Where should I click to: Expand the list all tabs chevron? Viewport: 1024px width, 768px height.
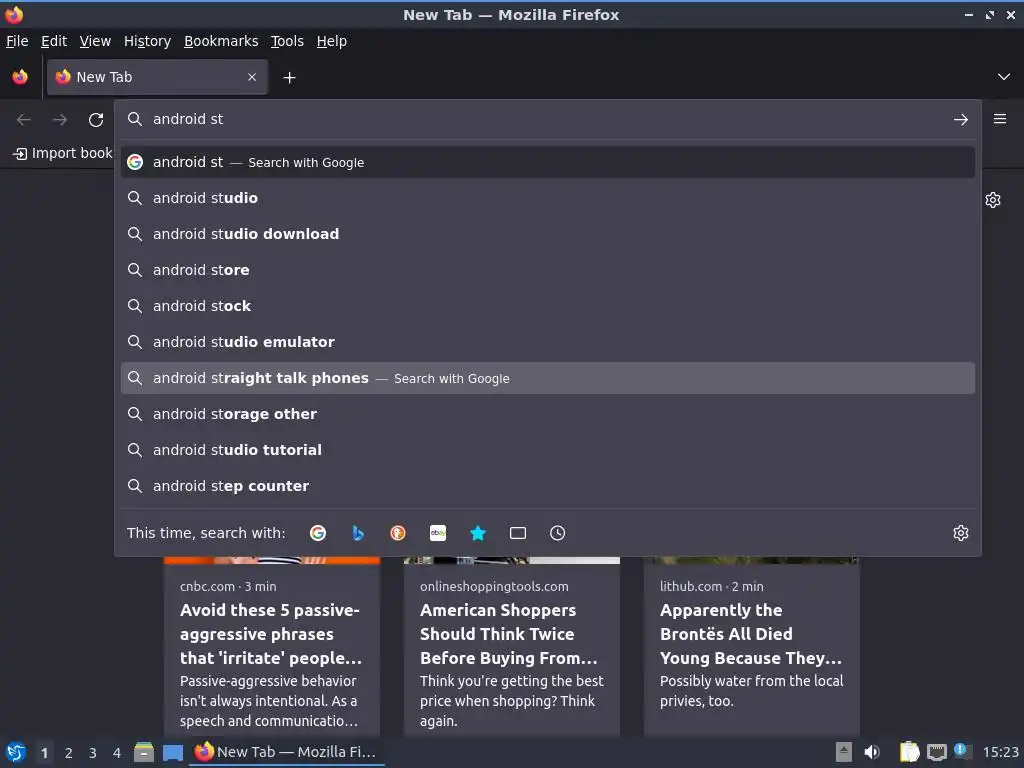click(x=1004, y=77)
